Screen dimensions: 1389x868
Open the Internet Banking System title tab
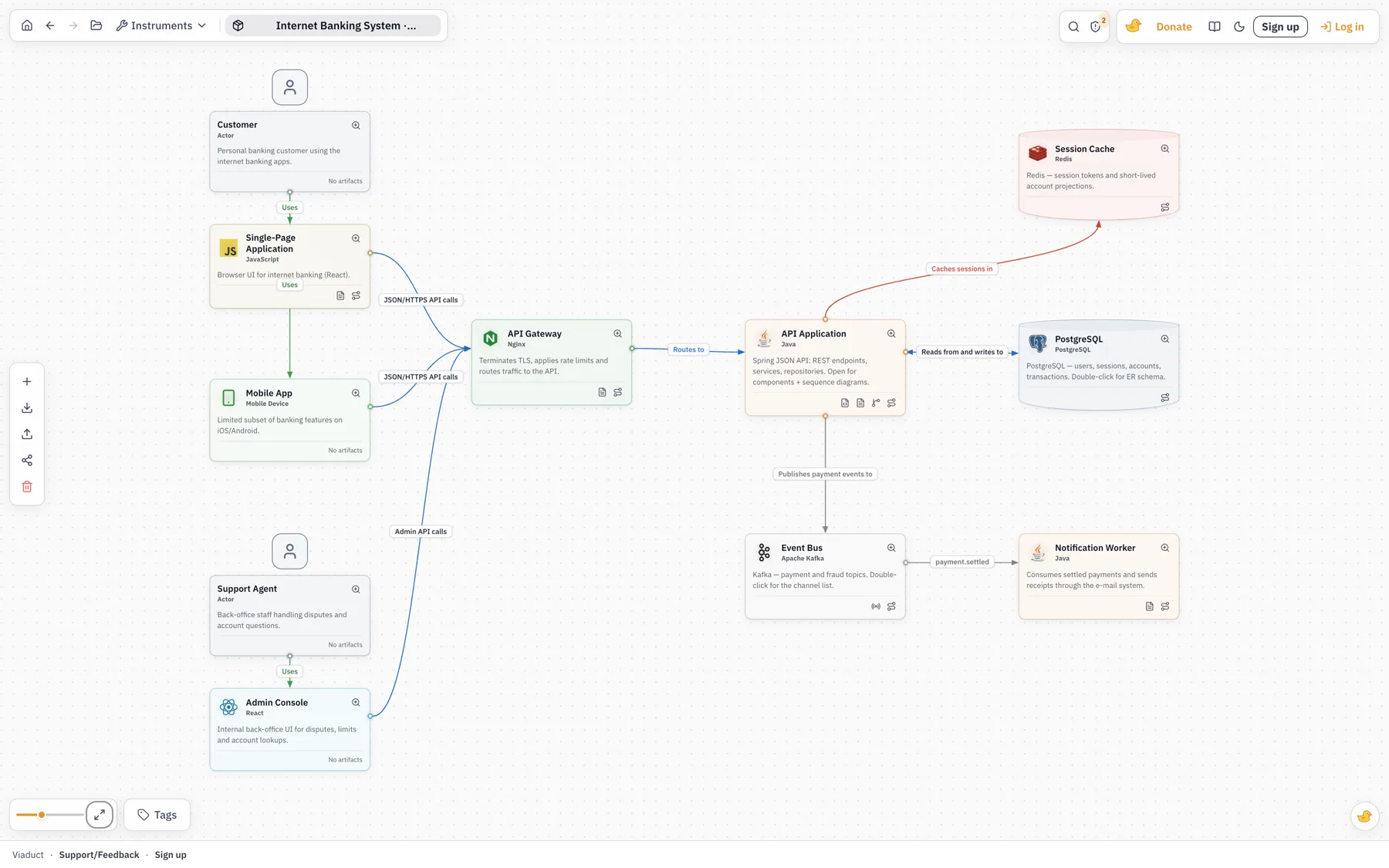point(333,25)
